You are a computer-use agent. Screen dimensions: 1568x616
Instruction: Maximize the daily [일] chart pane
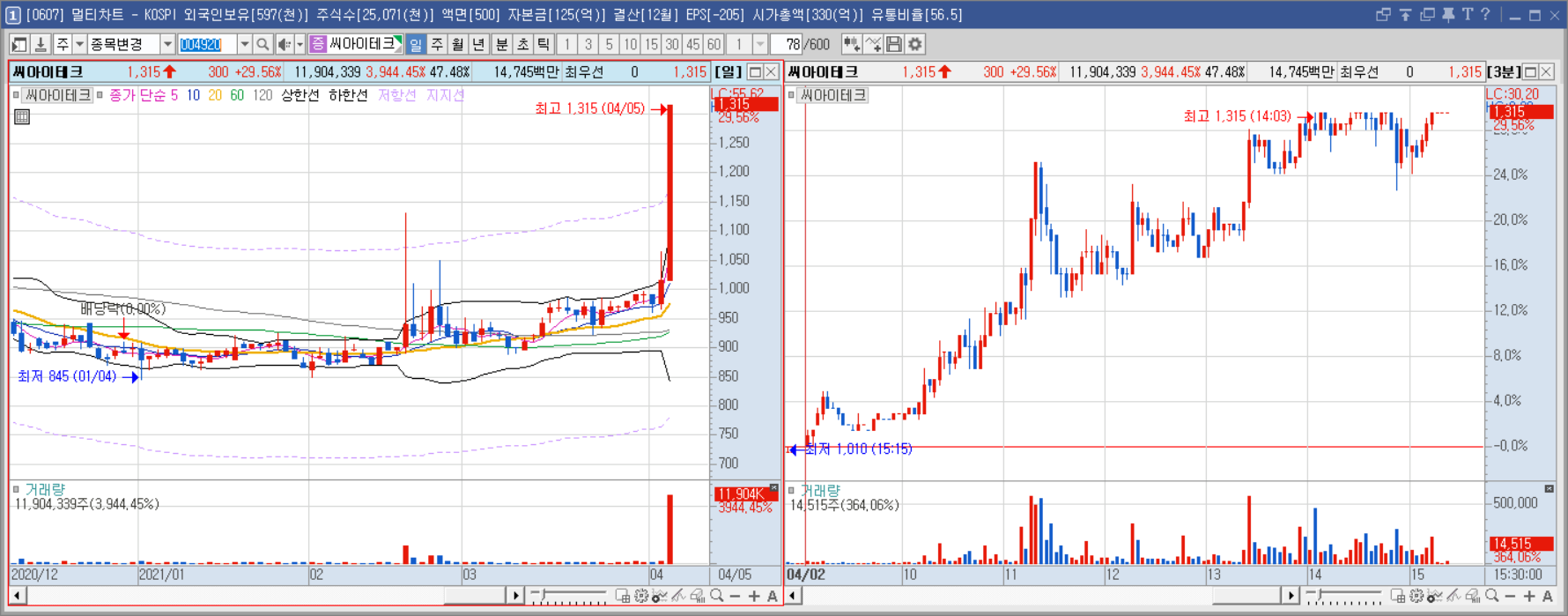click(755, 72)
